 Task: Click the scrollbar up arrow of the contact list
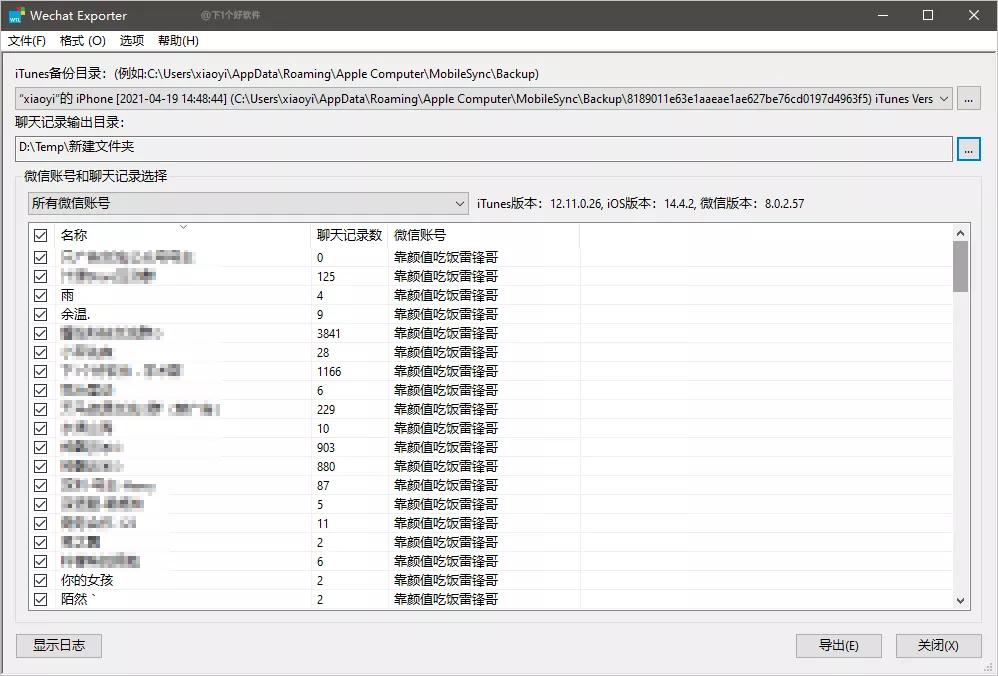(x=961, y=231)
